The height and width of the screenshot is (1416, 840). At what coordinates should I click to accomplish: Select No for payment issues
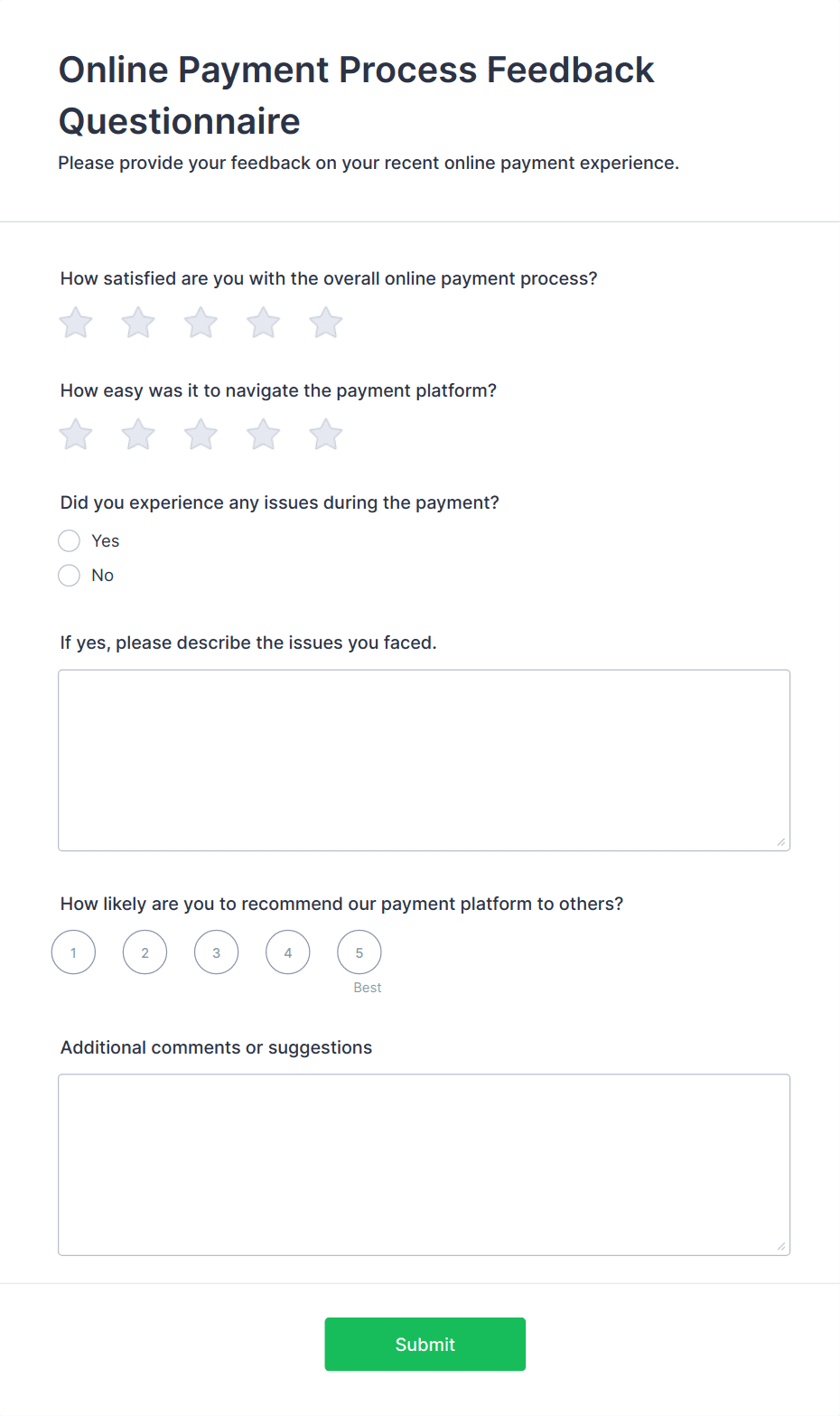[x=70, y=575]
